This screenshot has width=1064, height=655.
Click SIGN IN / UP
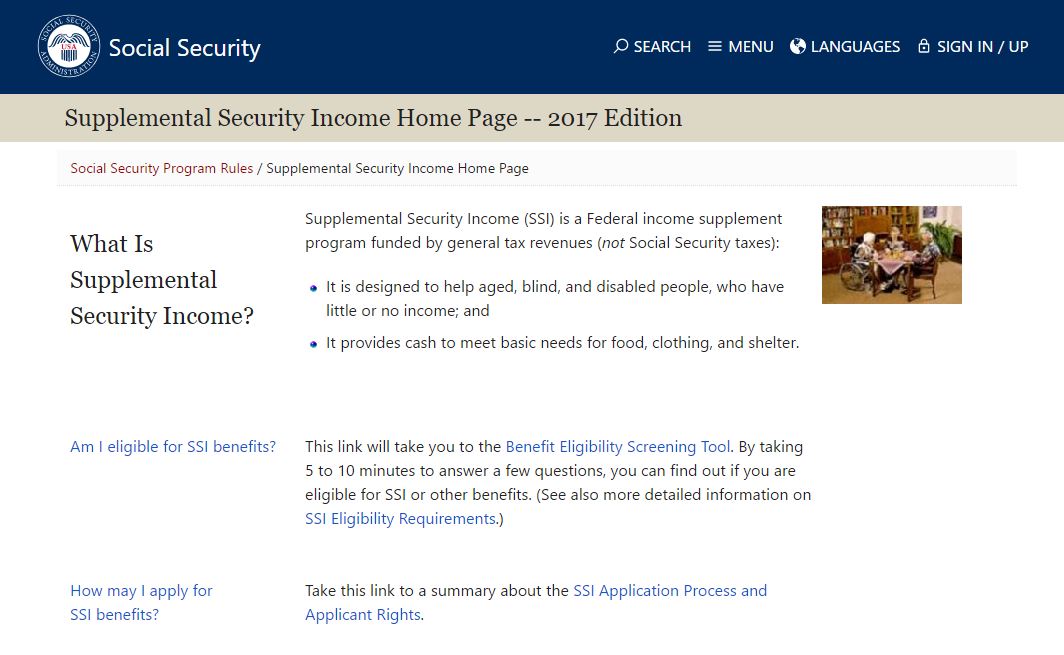pos(982,46)
